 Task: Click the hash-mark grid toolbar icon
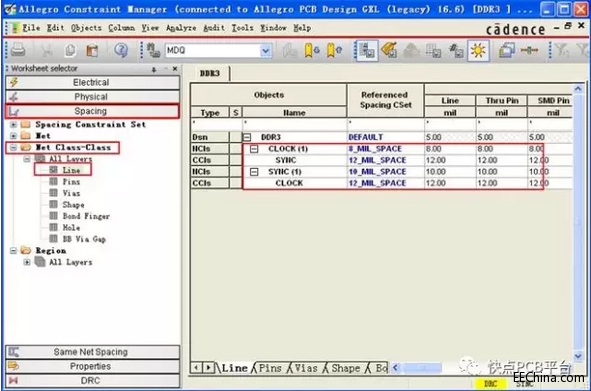tap(456, 50)
